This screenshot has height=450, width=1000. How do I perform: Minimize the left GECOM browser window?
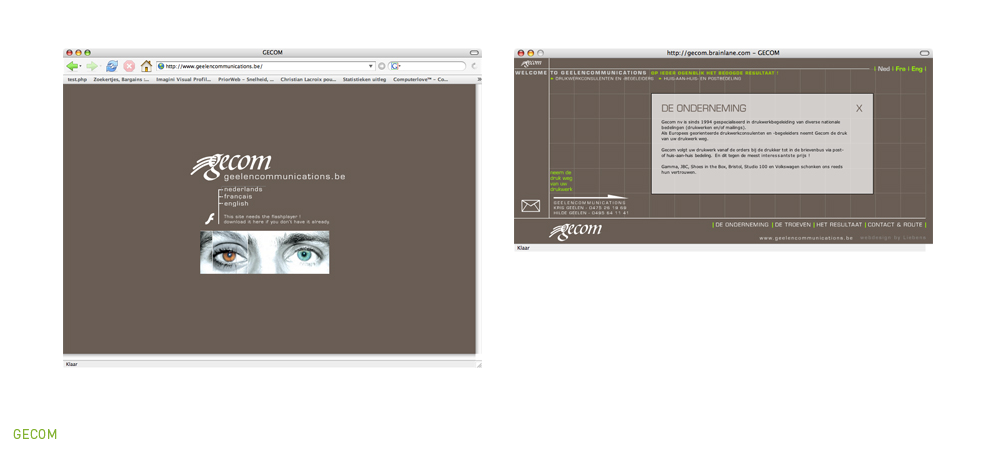[x=78, y=53]
